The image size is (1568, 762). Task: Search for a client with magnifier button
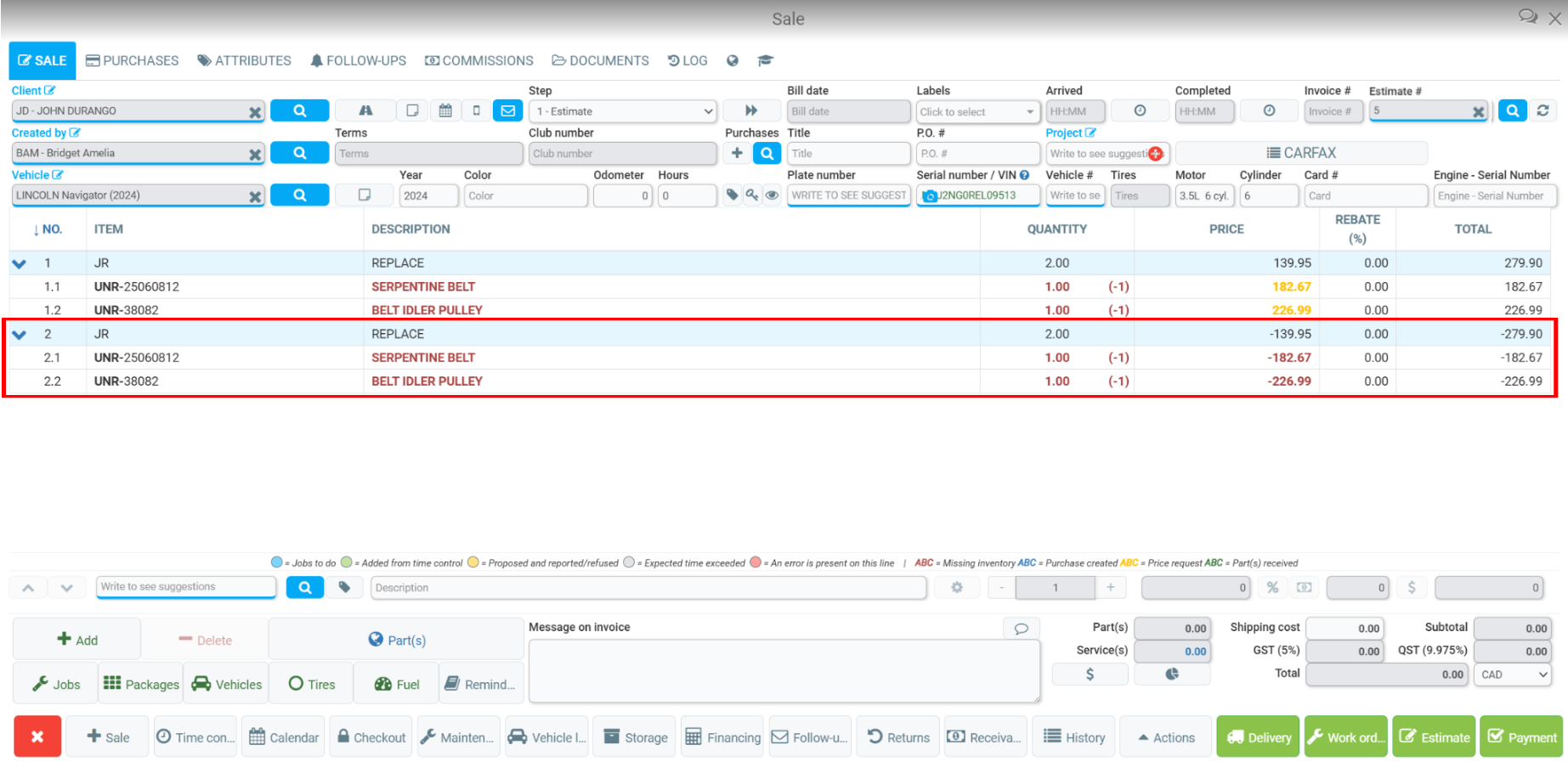300,111
